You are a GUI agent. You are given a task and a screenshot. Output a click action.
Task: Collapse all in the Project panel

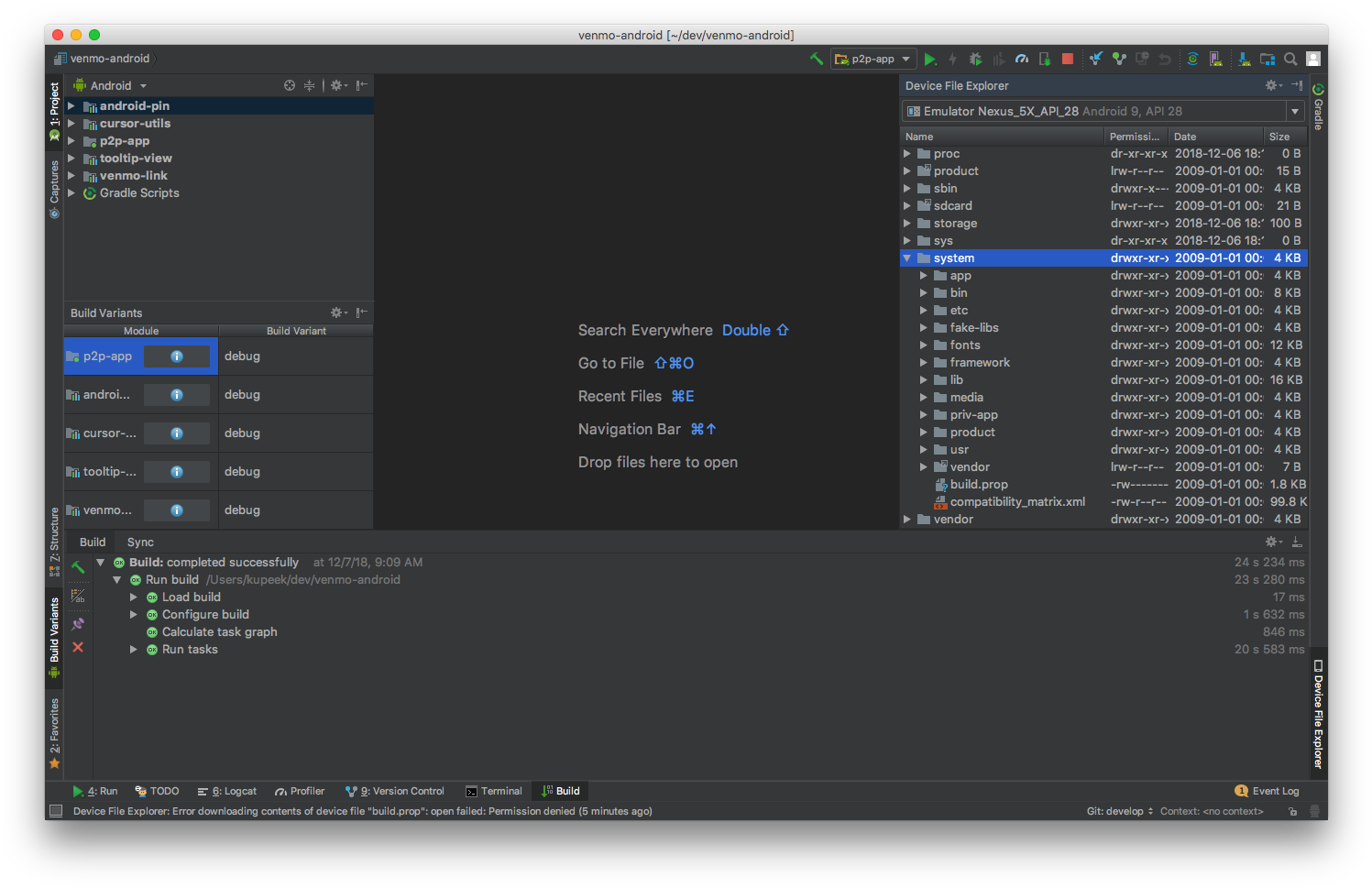click(x=310, y=85)
